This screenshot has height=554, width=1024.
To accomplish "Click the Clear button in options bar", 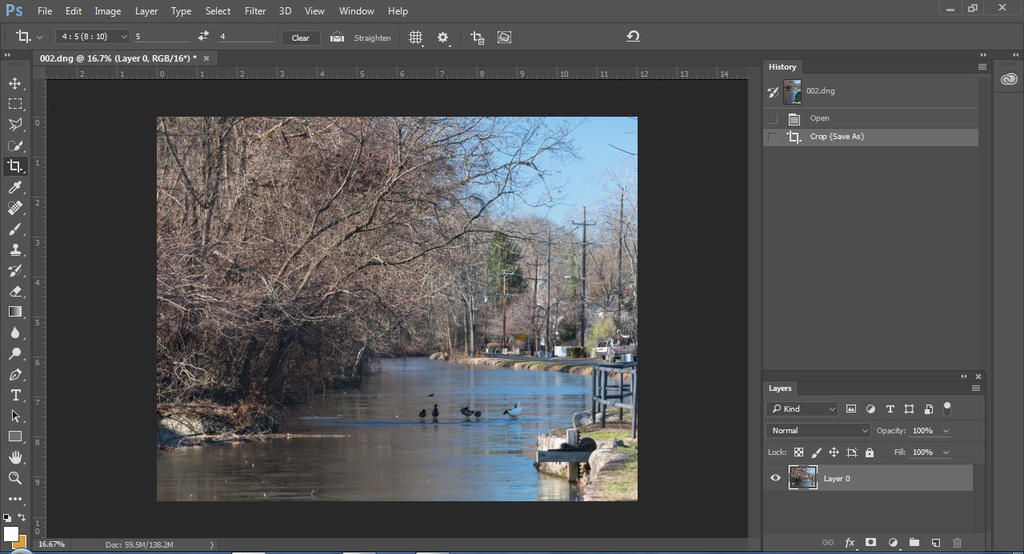I will point(300,38).
